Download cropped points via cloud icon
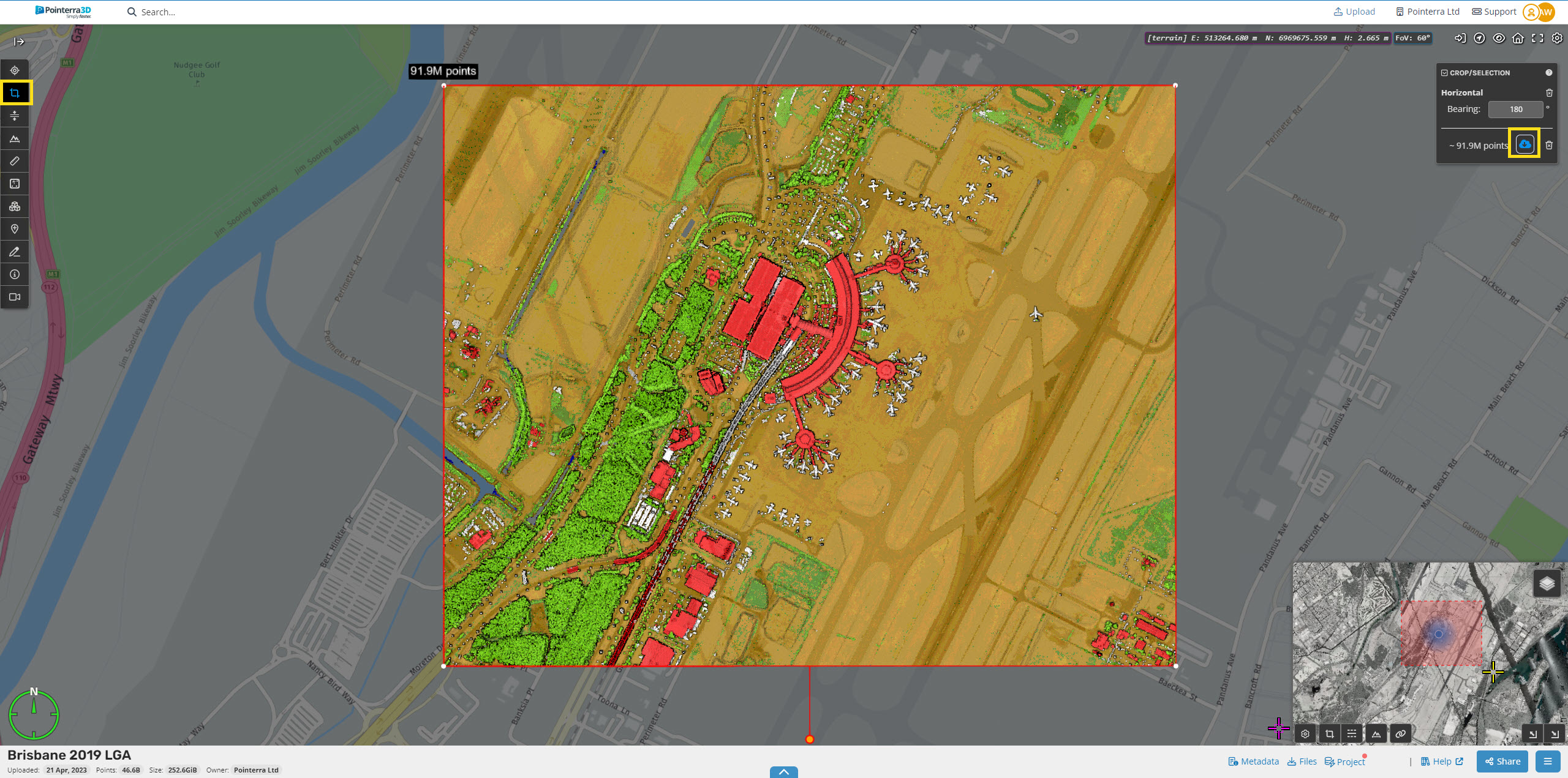This screenshot has height=778, width=1568. (1525, 144)
